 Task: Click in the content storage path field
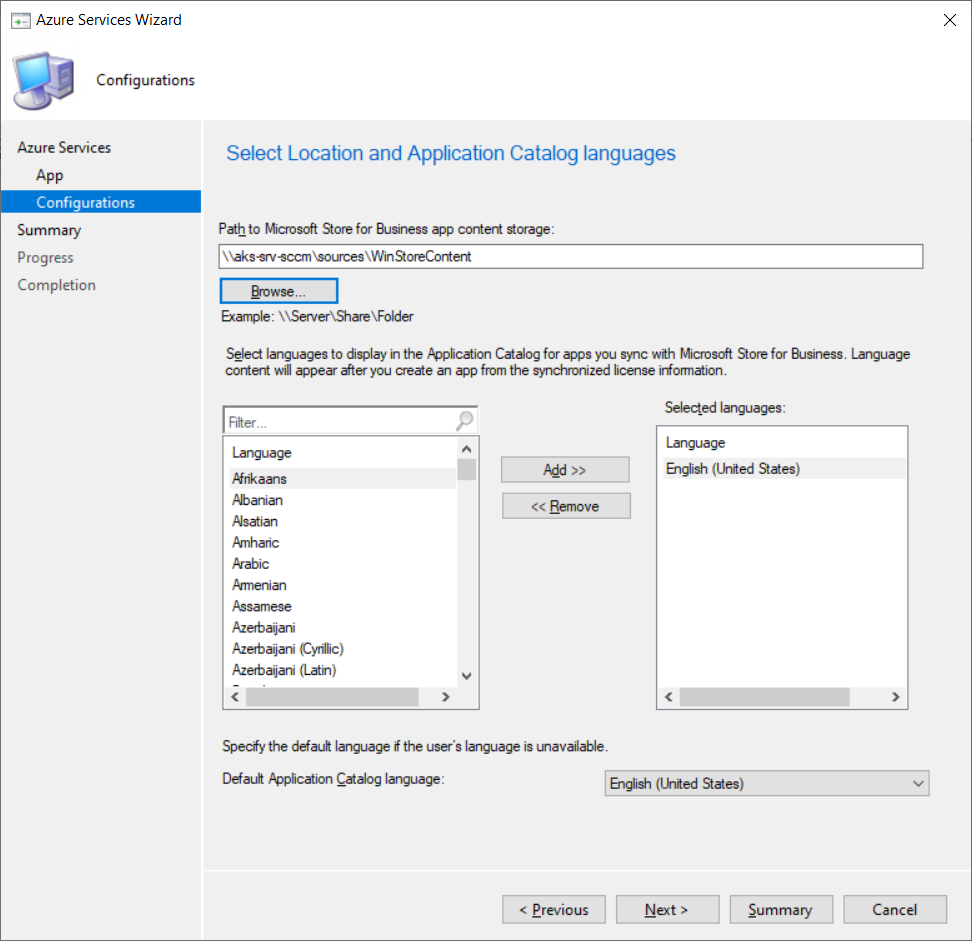(570, 256)
